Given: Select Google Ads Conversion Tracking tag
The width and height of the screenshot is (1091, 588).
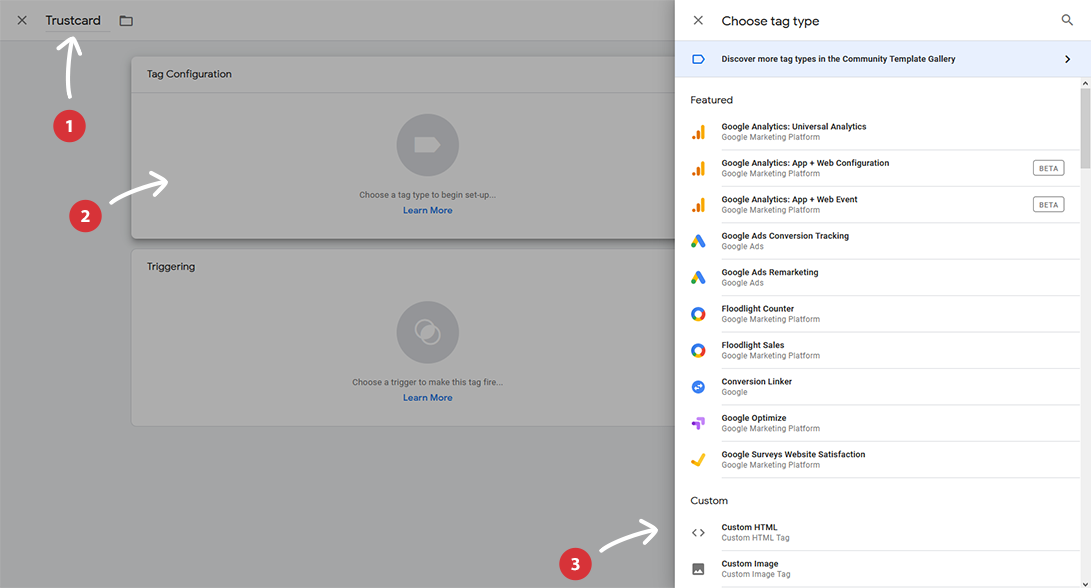Looking at the screenshot, I should pyautogui.click(x=877, y=241).
